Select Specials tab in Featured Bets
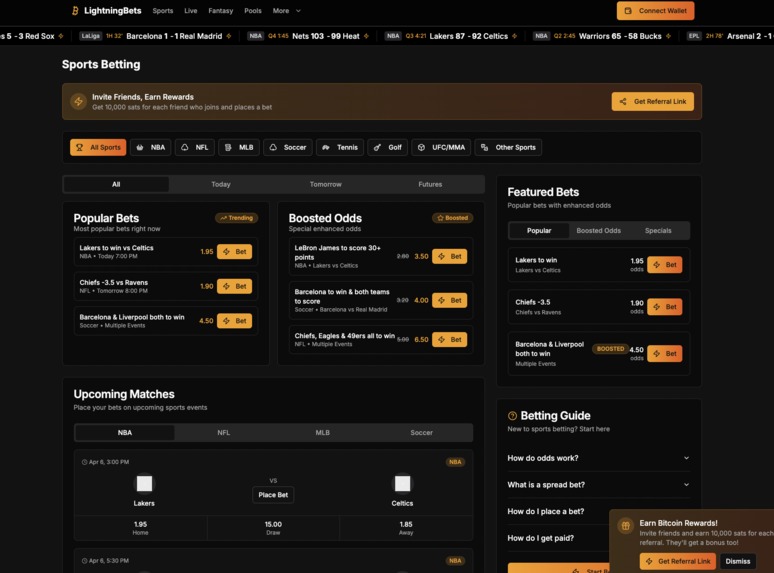Image resolution: width=774 pixels, height=573 pixels. tap(658, 230)
